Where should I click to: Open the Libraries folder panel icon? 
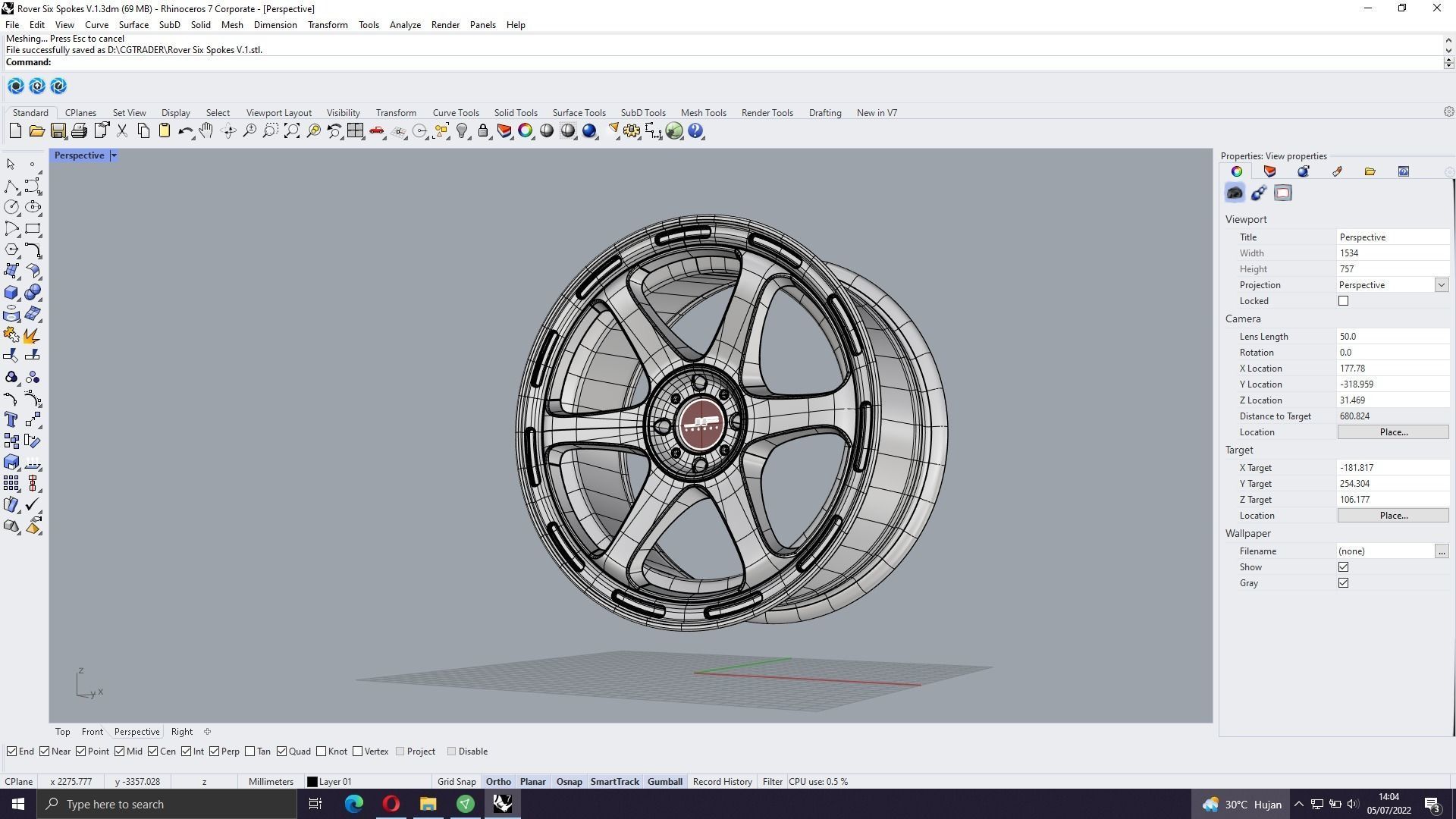click(1370, 171)
